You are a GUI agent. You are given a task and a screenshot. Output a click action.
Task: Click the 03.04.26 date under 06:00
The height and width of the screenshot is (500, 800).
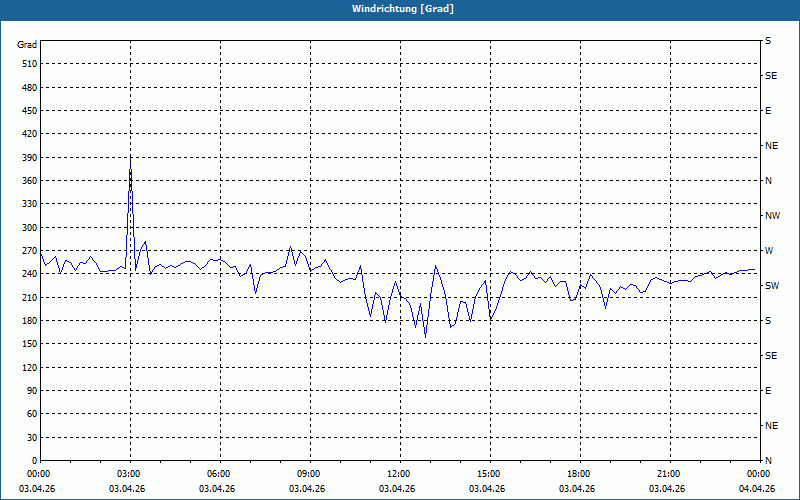click(x=217, y=489)
